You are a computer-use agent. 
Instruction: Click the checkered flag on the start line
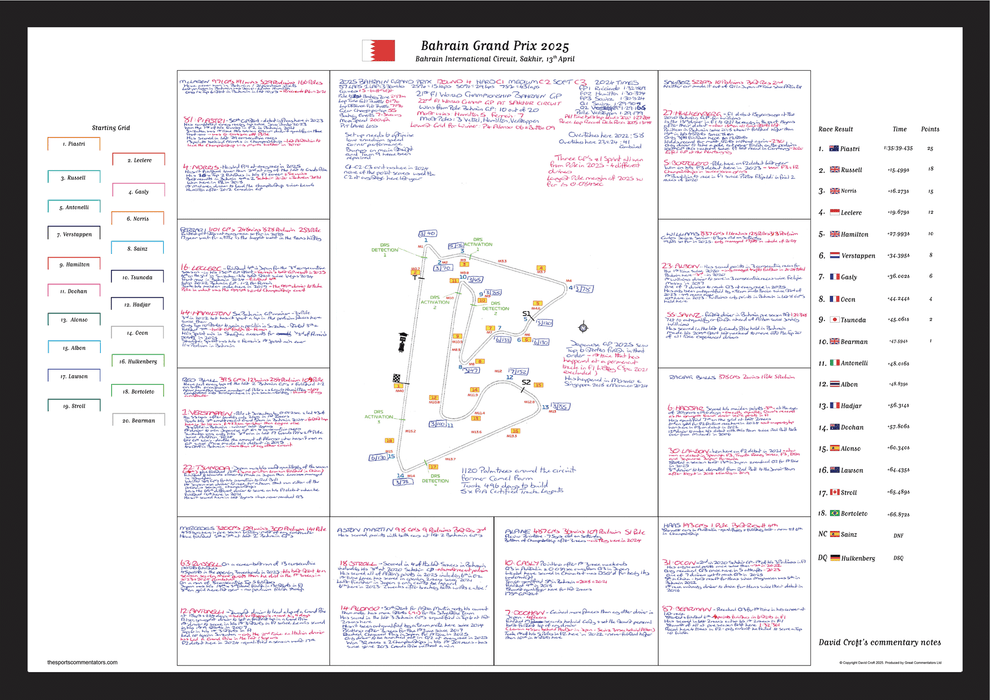click(x=396, y=379)
